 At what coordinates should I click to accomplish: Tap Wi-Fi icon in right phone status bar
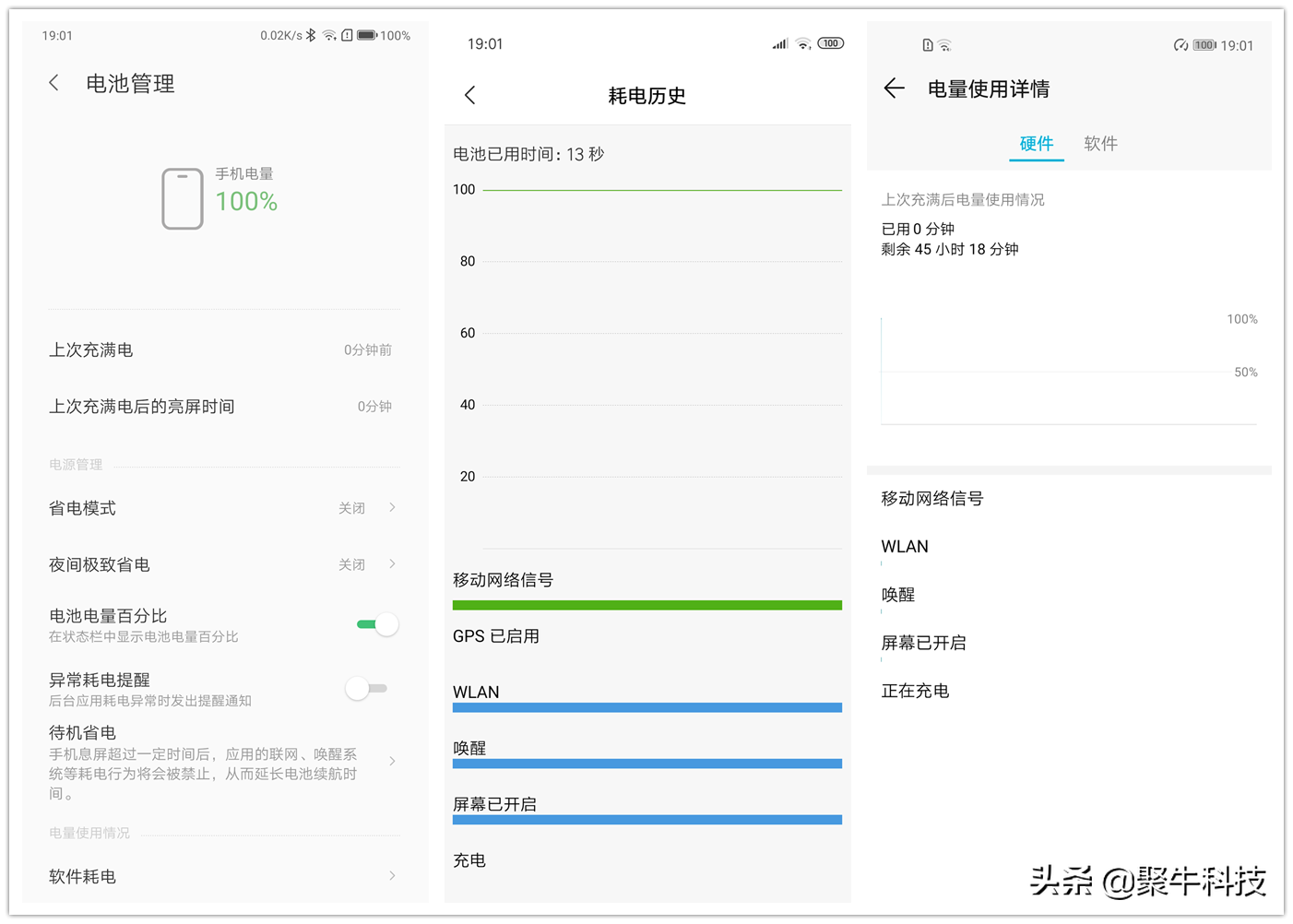tap(944, 45)
